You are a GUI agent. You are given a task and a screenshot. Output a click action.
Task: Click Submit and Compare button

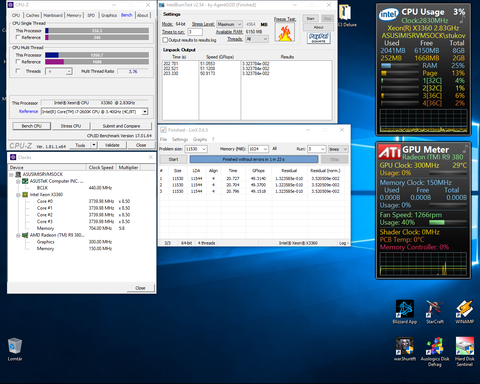[x=121, y=126]
